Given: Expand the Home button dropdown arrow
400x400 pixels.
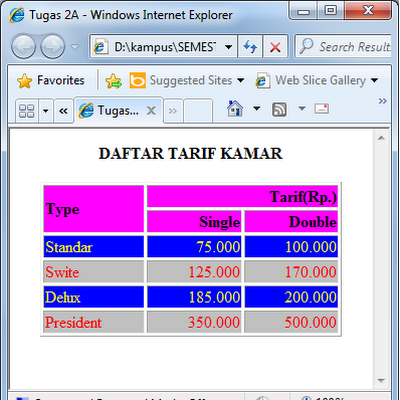Looking at the screenshot, I should [257, 108].
